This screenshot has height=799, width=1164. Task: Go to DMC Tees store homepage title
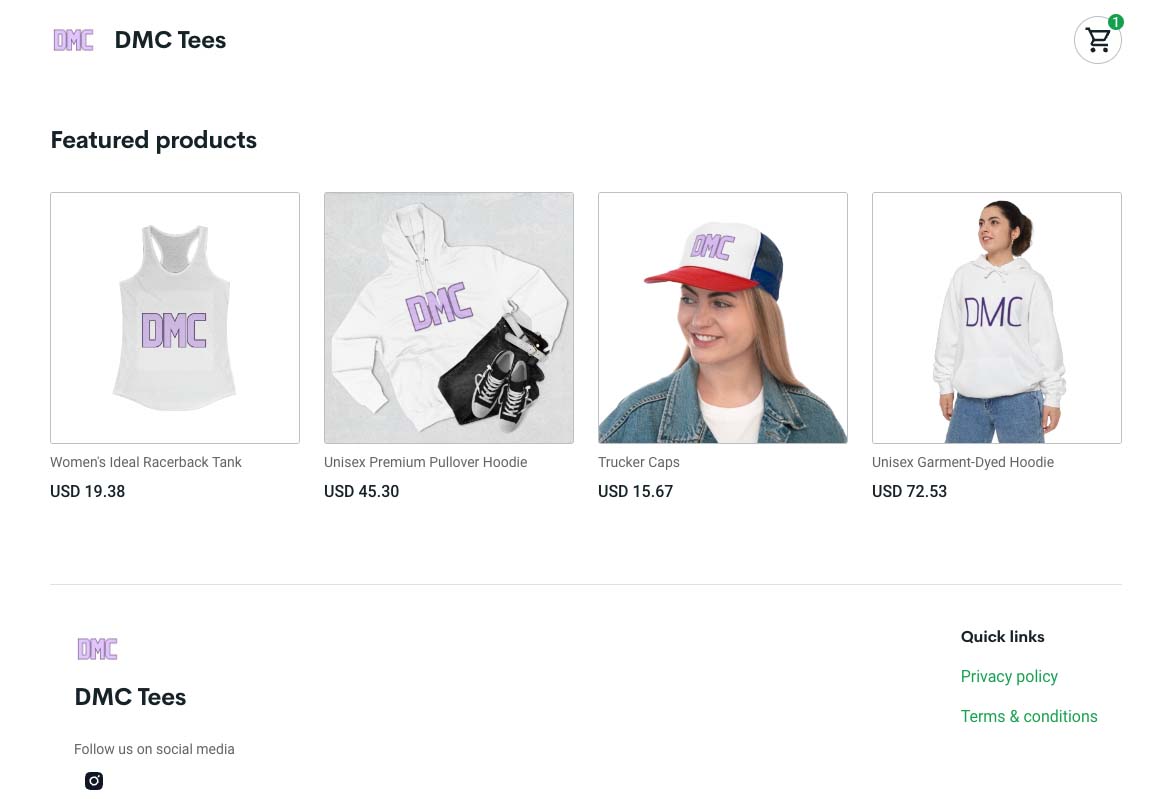[170, 40]
